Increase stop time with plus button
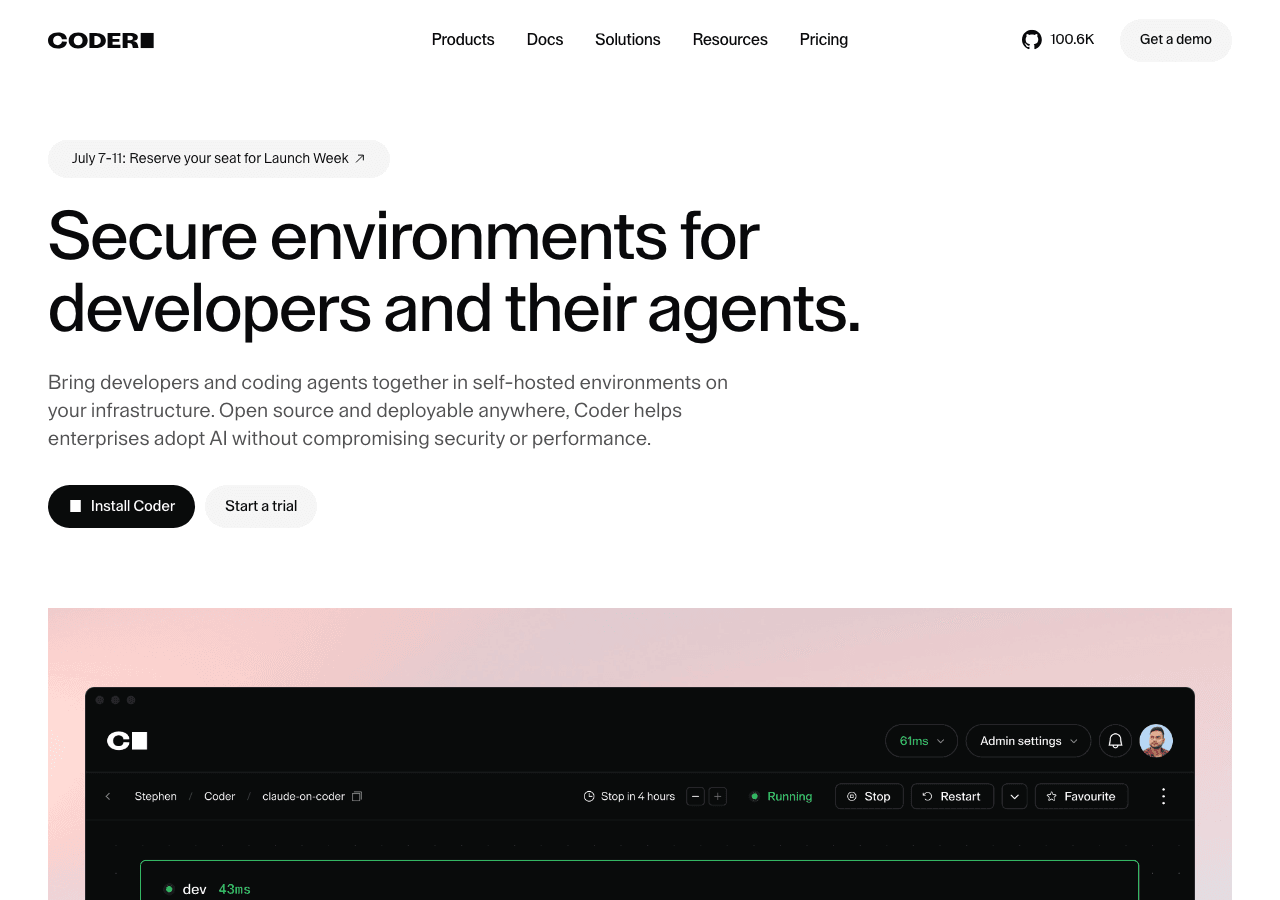 click(717, 796)
